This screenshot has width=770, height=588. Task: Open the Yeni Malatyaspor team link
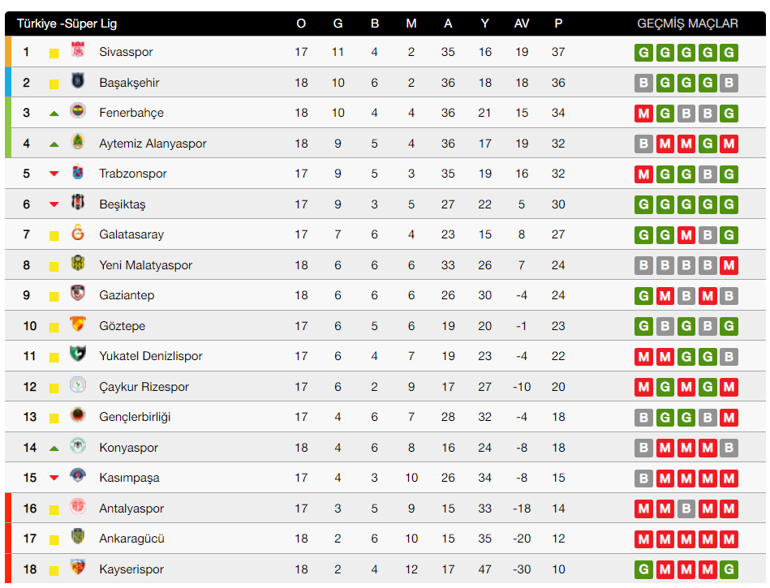(x=145, y=265)
